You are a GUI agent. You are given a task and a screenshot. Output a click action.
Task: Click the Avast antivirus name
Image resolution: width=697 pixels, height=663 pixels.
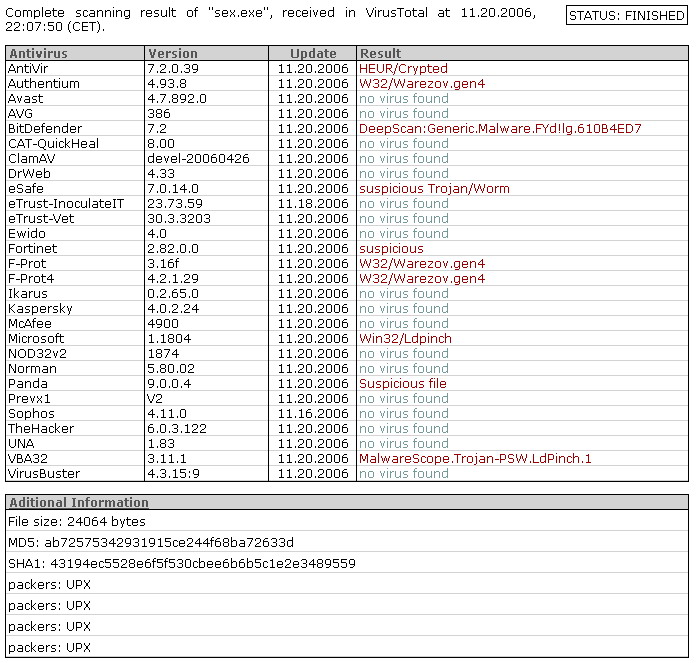point(26,99)
